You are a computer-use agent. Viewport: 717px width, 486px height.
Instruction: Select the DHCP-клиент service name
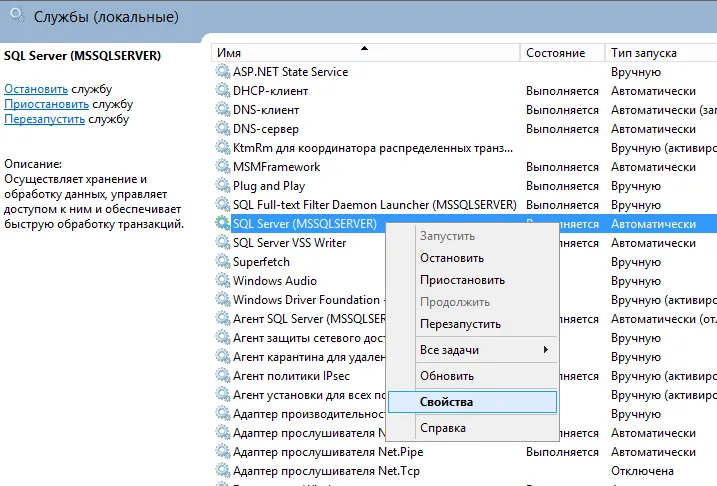click(x=270, y=91)
